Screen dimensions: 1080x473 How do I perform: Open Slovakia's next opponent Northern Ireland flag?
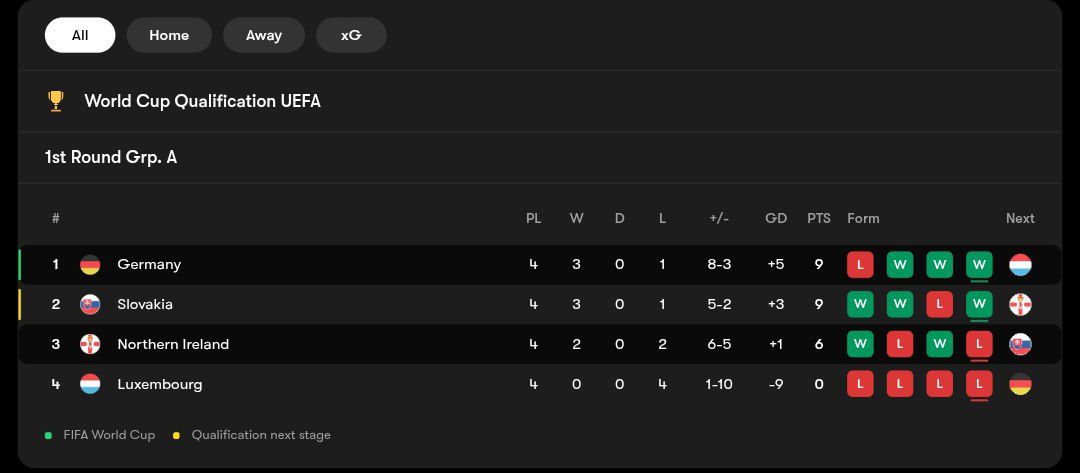coord(1020,304)
